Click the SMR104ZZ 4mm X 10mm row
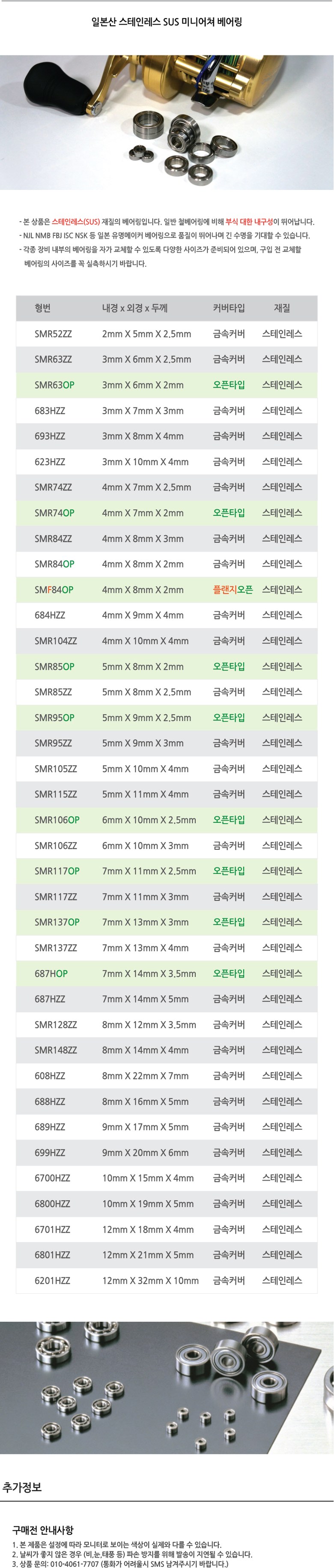This screenshot has width=334, height=1568. point(167,641)
